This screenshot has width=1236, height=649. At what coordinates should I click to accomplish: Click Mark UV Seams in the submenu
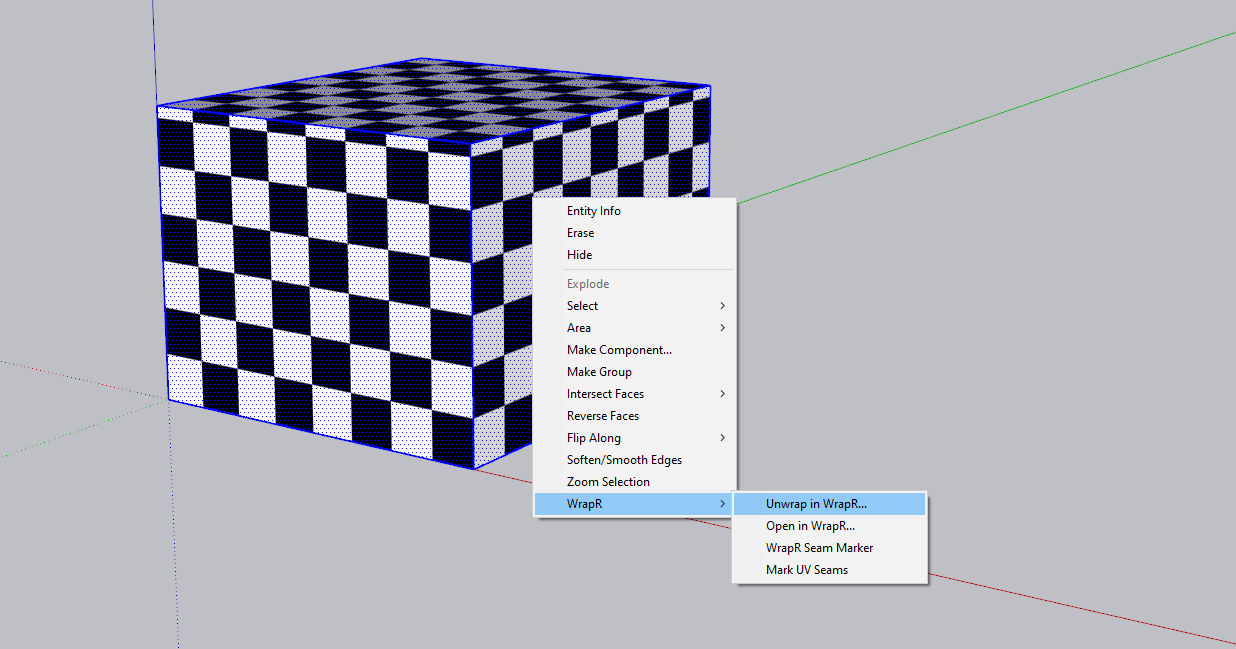[807, 570]
